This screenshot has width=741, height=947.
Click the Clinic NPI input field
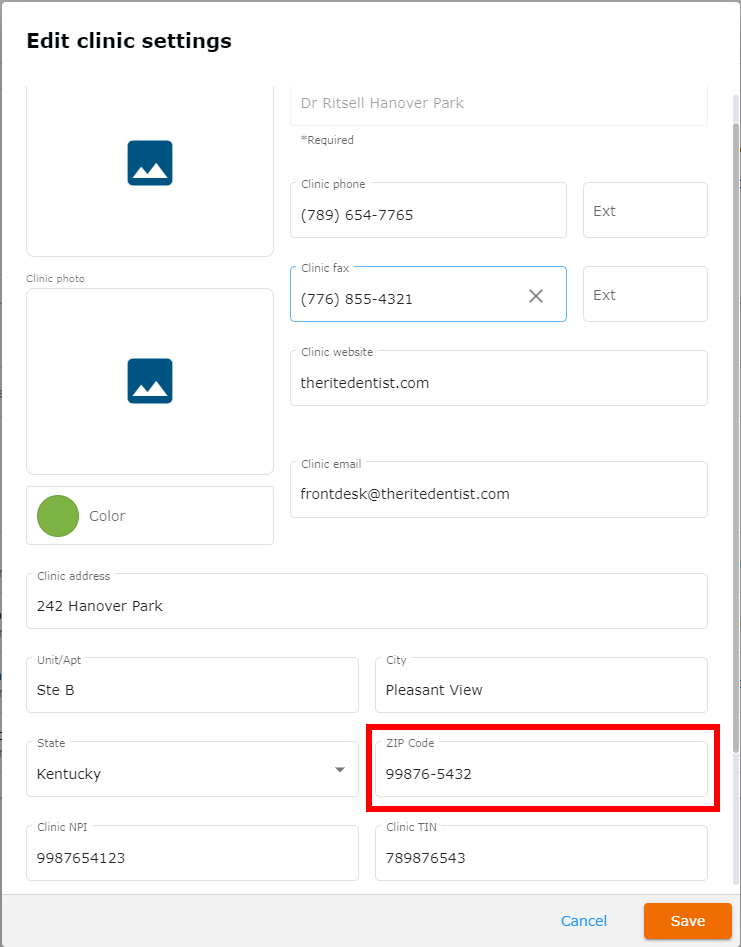(192, 853)
